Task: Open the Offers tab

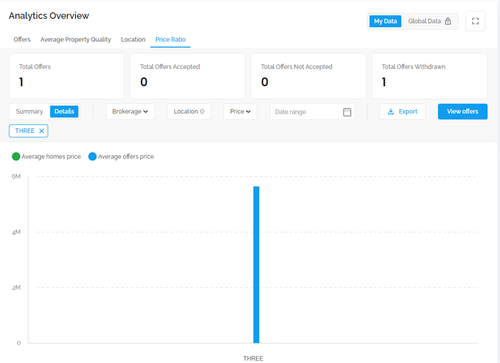Action: 22,40
